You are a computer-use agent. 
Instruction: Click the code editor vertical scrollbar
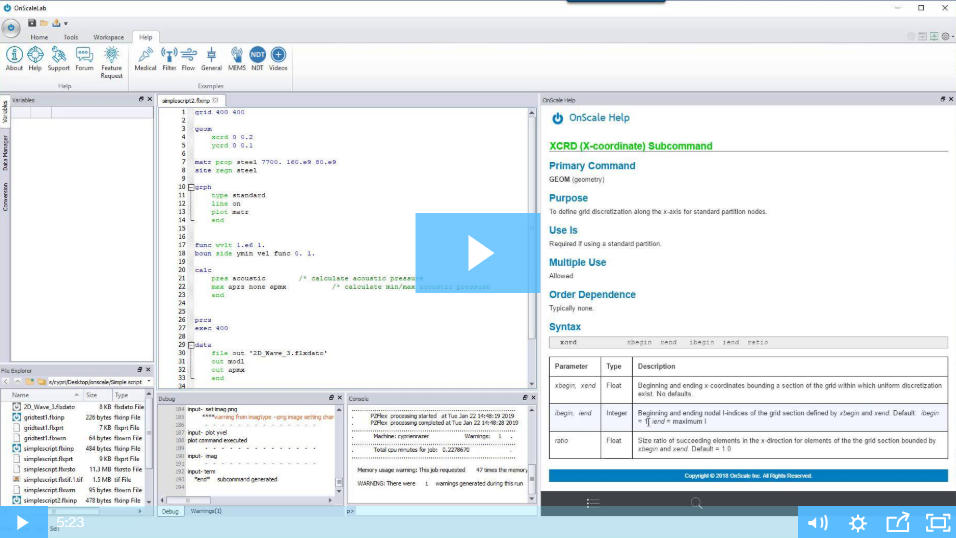click(532, 248)
